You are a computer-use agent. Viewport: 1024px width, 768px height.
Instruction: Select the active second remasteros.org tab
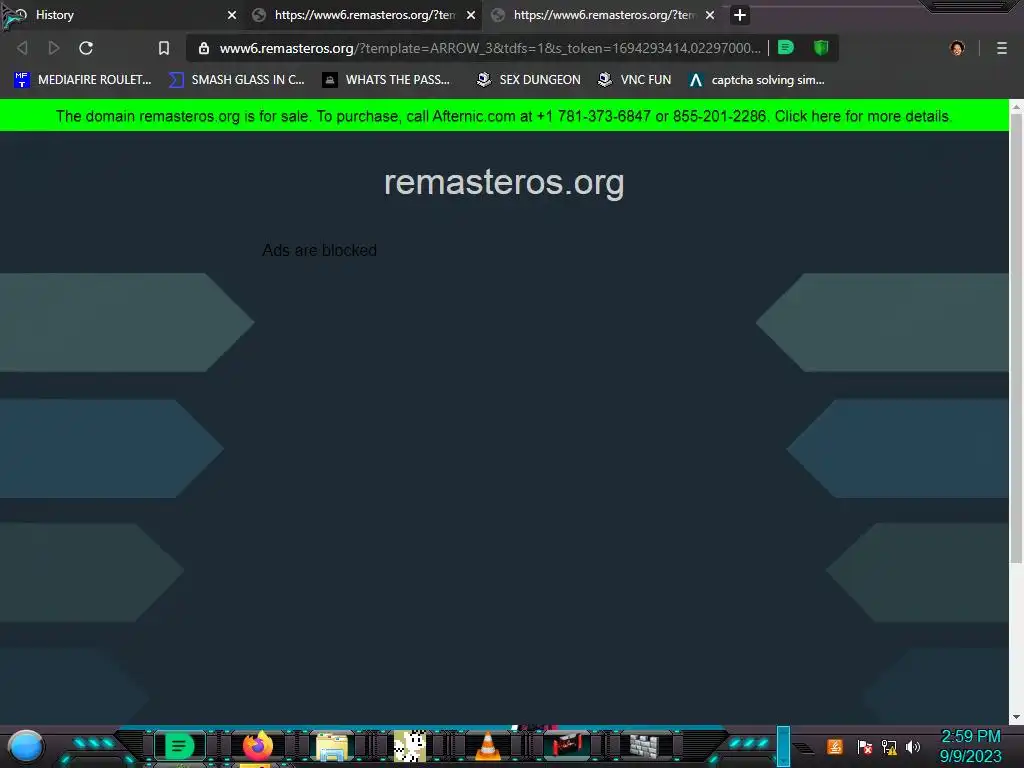363,15
